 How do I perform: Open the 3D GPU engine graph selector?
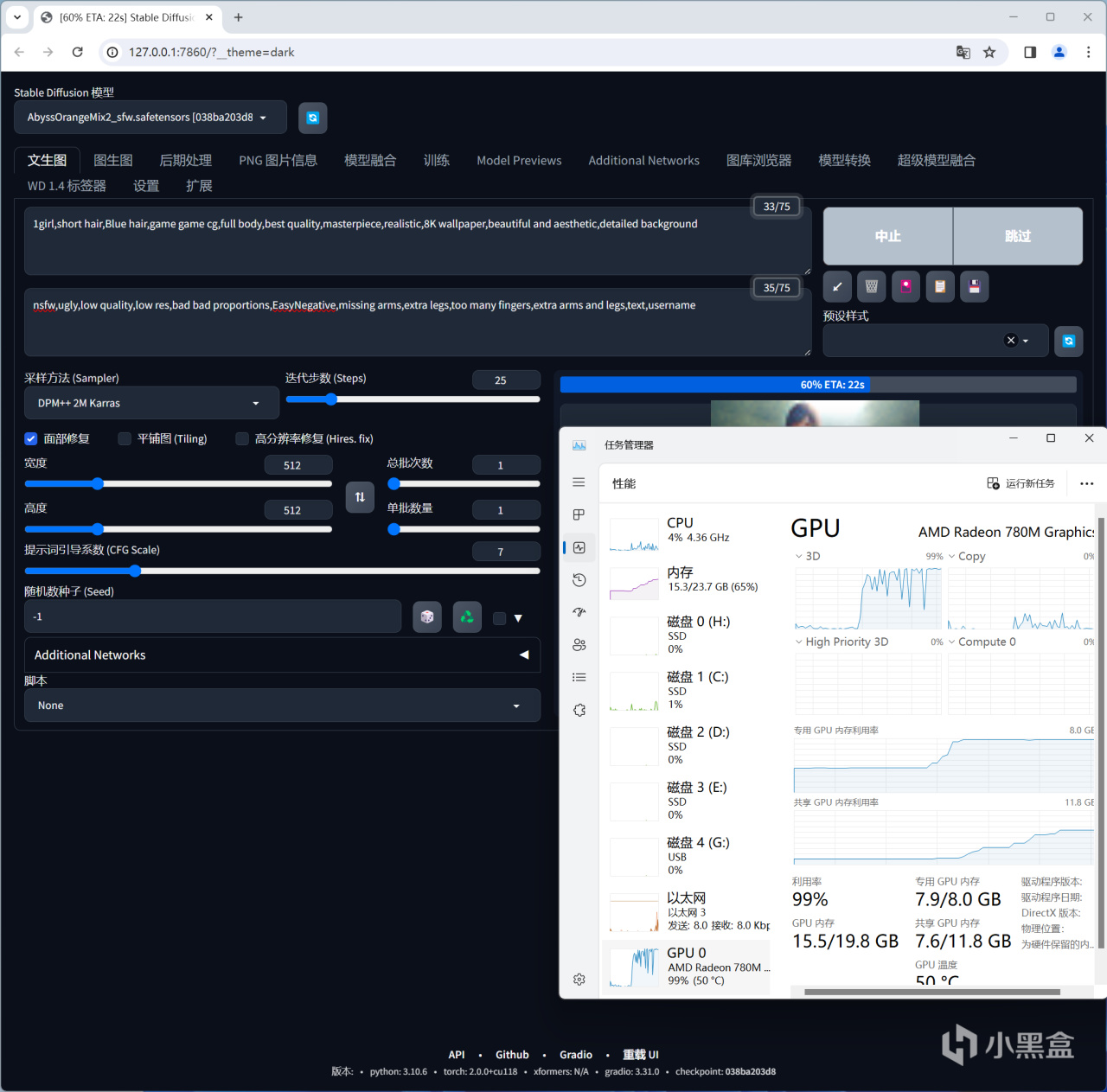[808, 556]
